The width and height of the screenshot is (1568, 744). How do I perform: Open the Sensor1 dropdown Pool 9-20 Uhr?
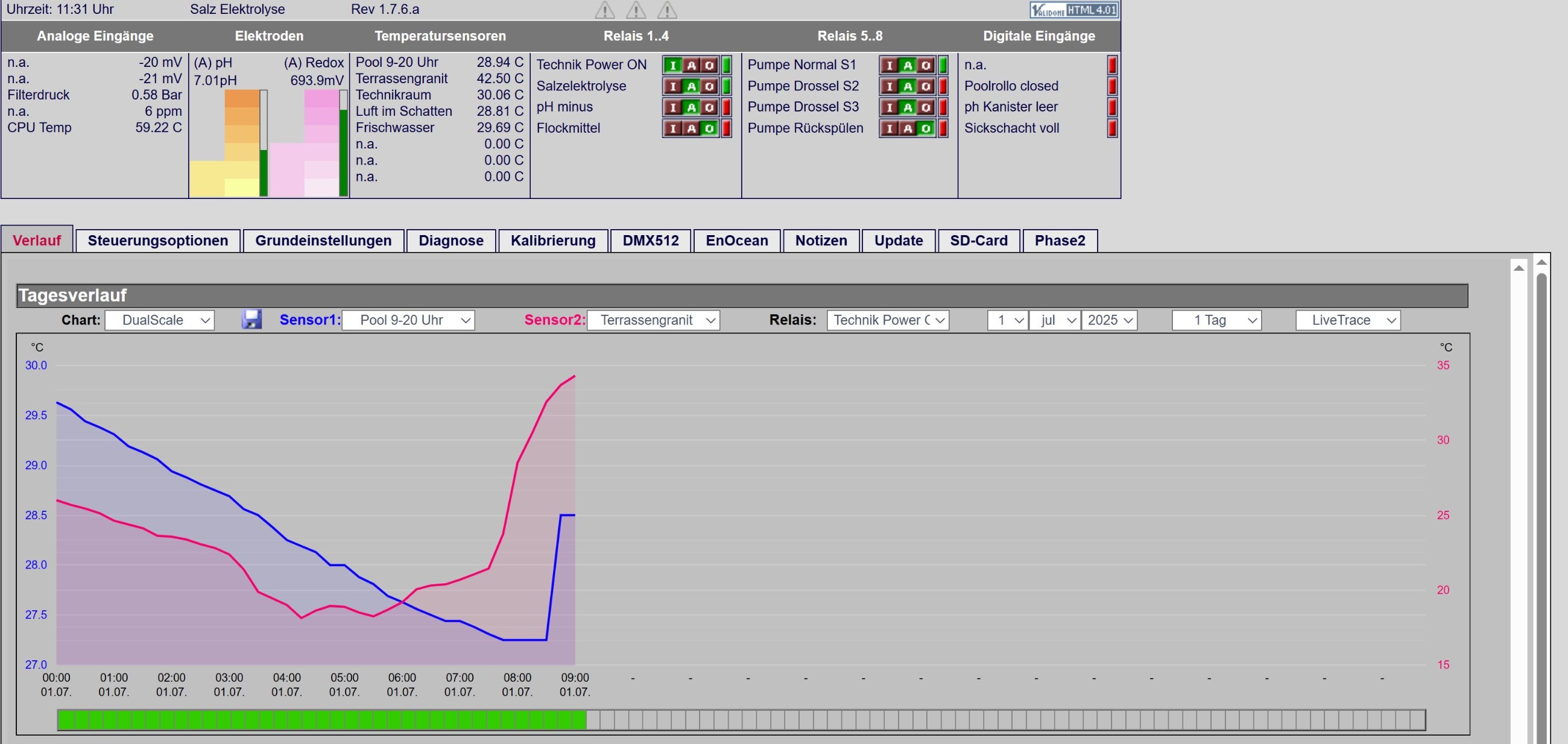tap(408, 320)
